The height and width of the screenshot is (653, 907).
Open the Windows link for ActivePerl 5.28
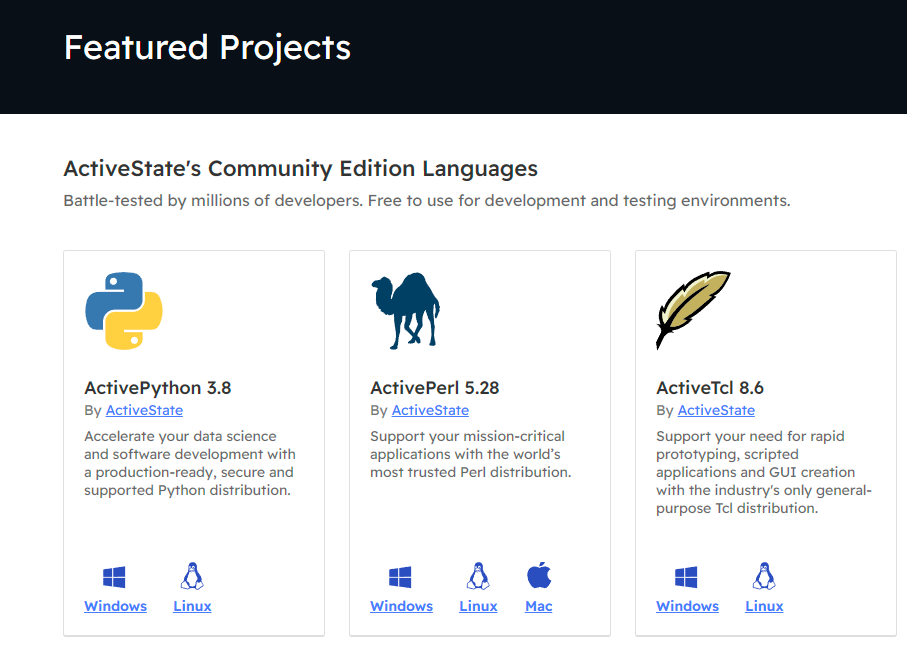[x=401, y=606]
